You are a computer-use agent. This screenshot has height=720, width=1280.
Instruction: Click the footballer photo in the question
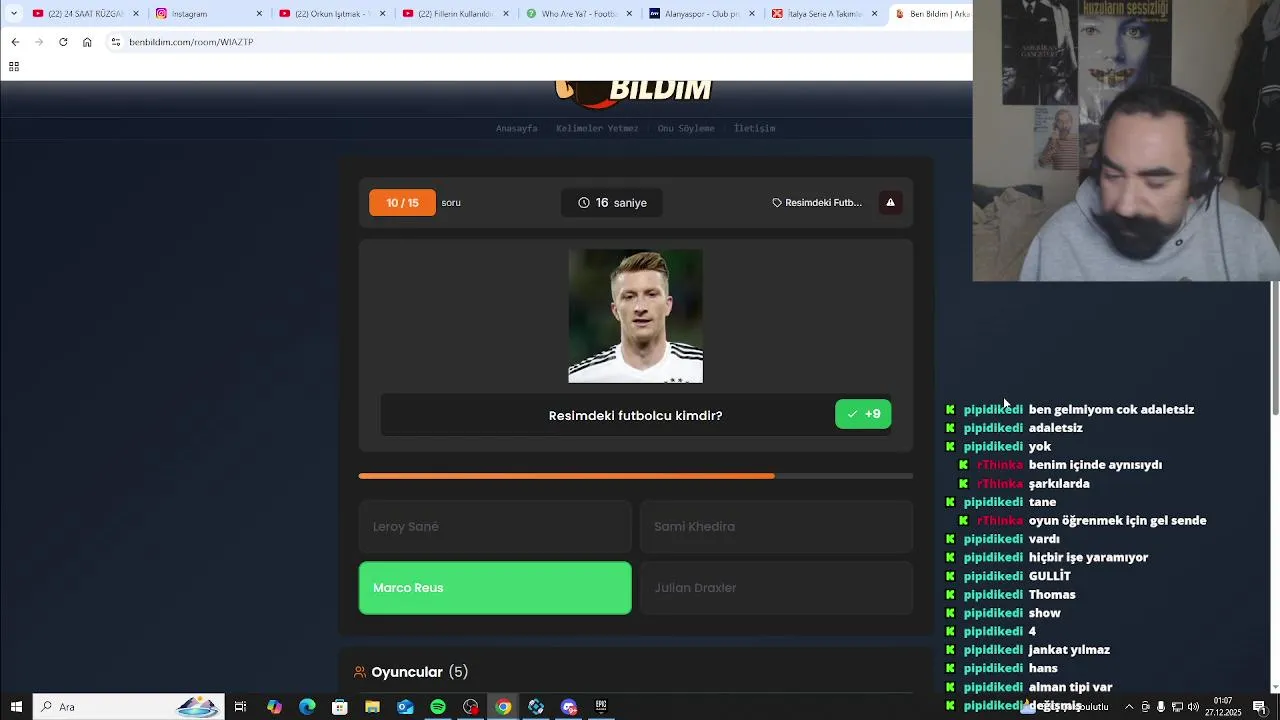pos(635,316)
